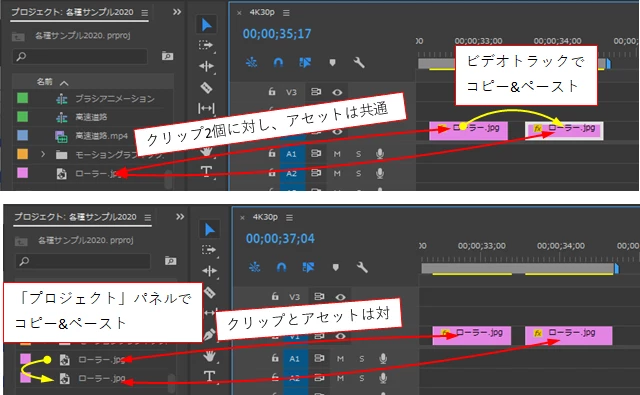Image resolution: width=640 pixels, height=395 pixels.
Task: Click the blue label of 高速道路.mp4
Action: (x=22, y=135)
